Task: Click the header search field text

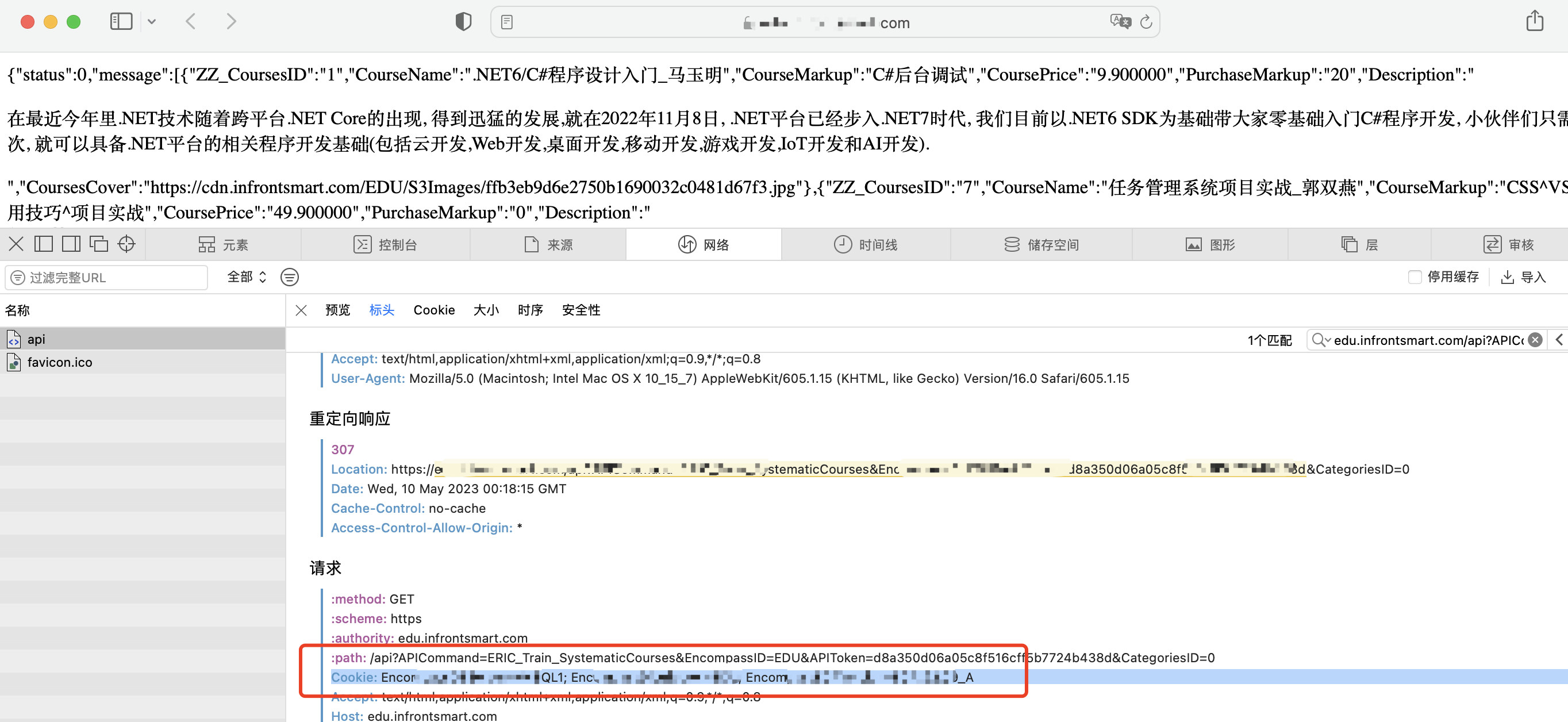Action: point(1428,340)
